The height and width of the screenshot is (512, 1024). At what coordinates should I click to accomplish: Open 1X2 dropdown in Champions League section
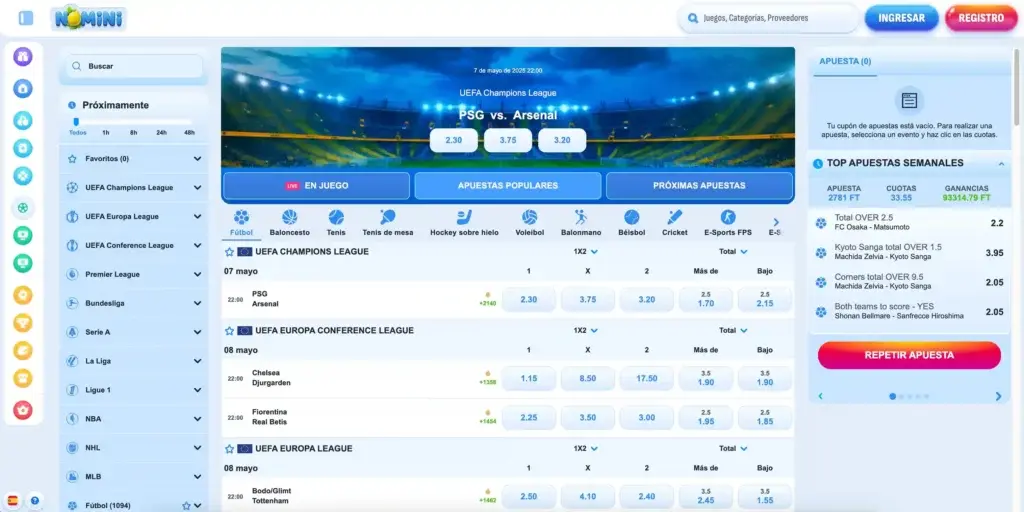point(586,251)
